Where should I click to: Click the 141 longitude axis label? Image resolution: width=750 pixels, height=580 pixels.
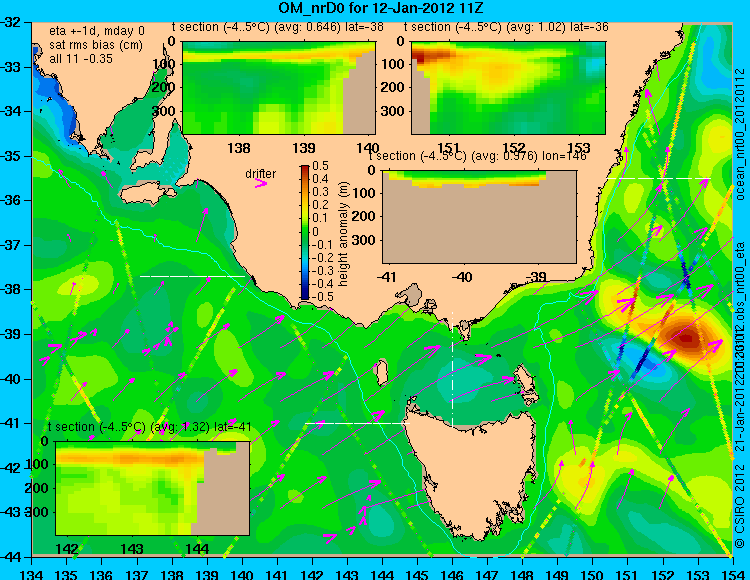(277, 574)
